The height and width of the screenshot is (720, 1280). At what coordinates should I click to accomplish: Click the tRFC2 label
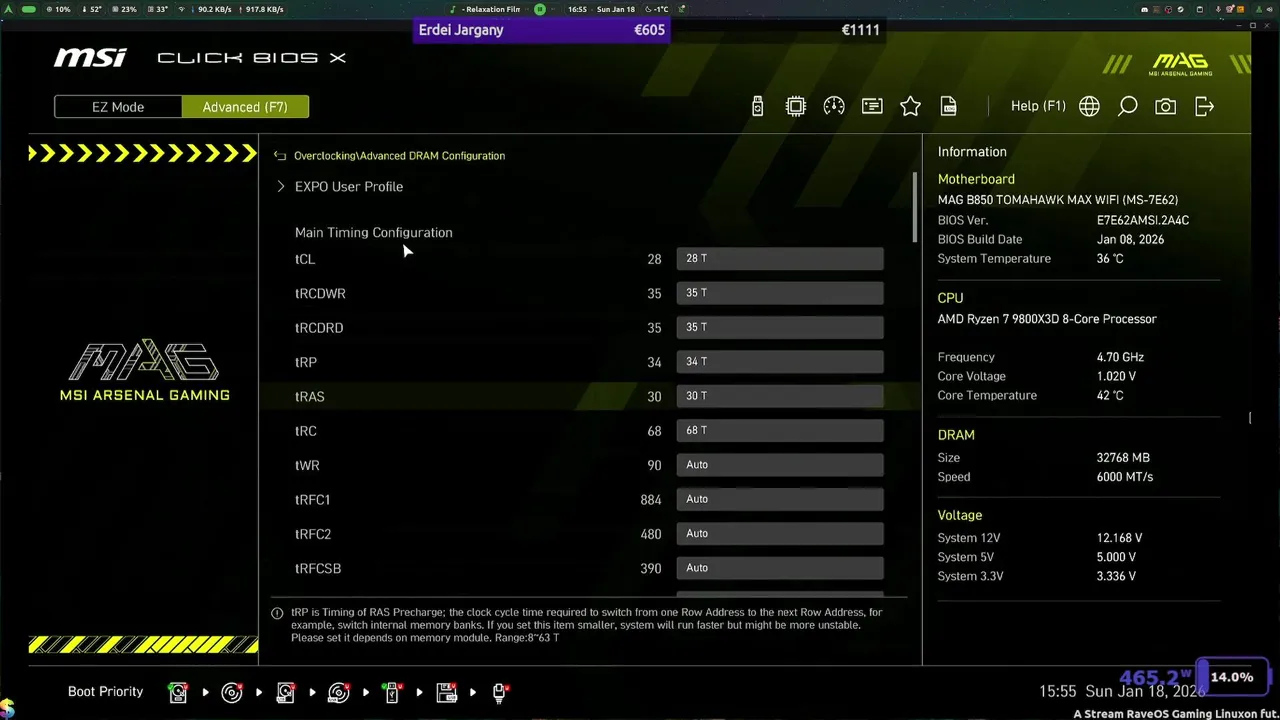pyautogui.click(x=313, y=534)
